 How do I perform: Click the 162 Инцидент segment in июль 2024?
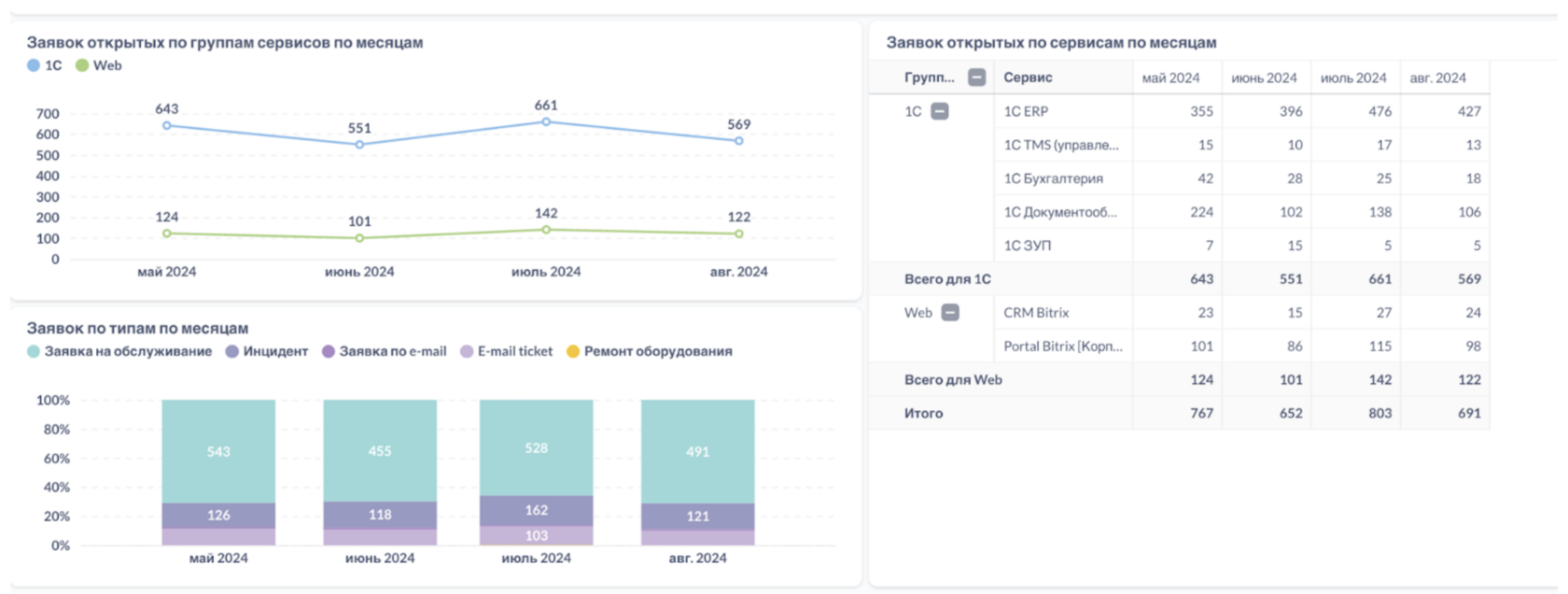click(536, 510)
